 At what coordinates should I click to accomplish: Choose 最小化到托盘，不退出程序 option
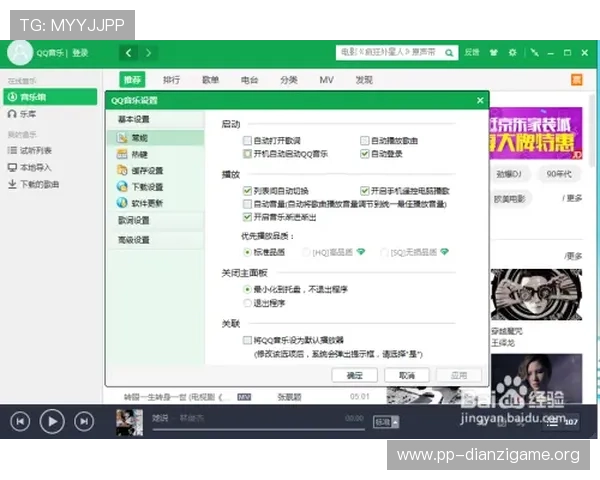247,289
